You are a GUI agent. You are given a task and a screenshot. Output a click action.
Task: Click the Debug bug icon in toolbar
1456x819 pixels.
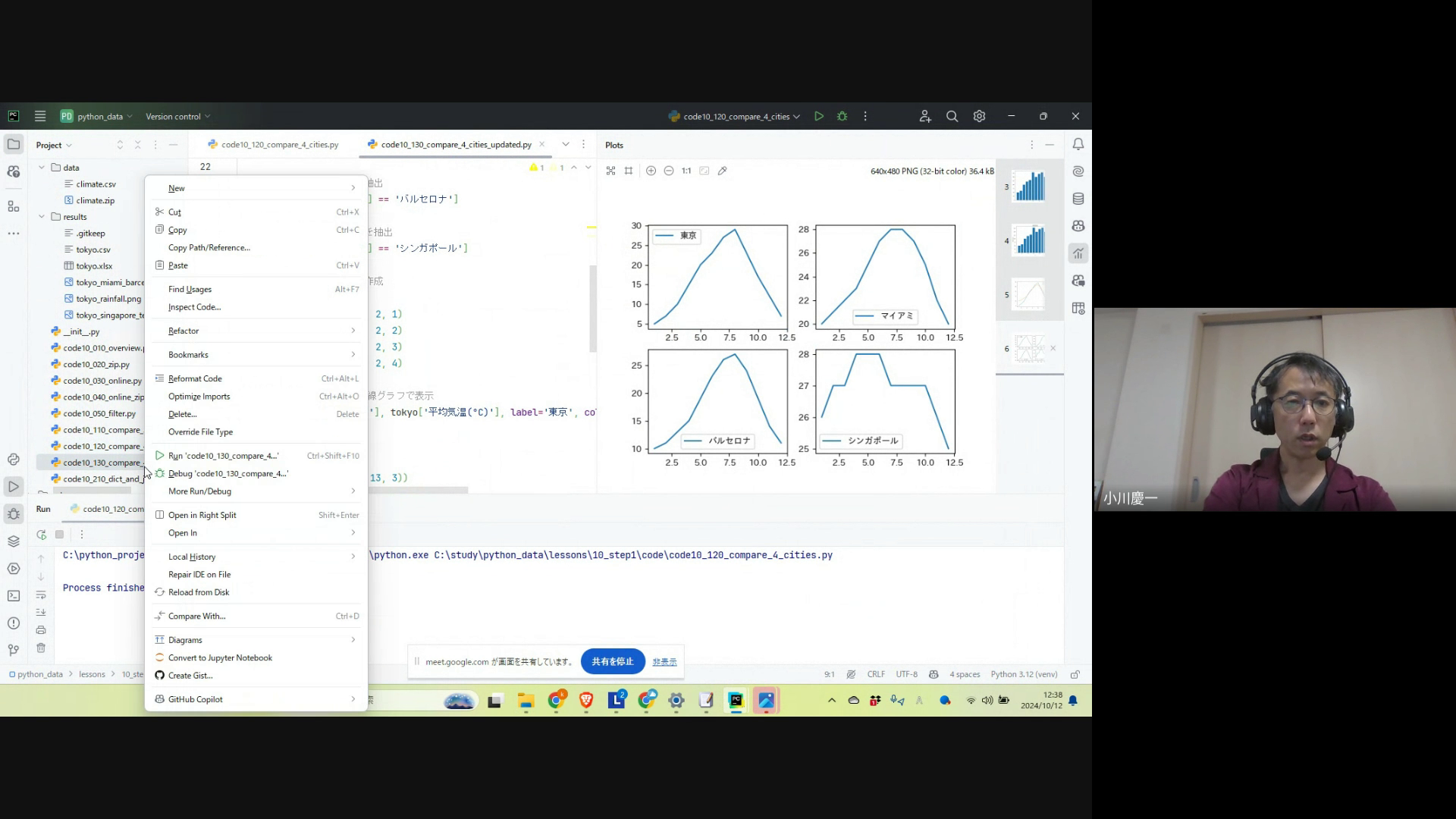(842, 116)
